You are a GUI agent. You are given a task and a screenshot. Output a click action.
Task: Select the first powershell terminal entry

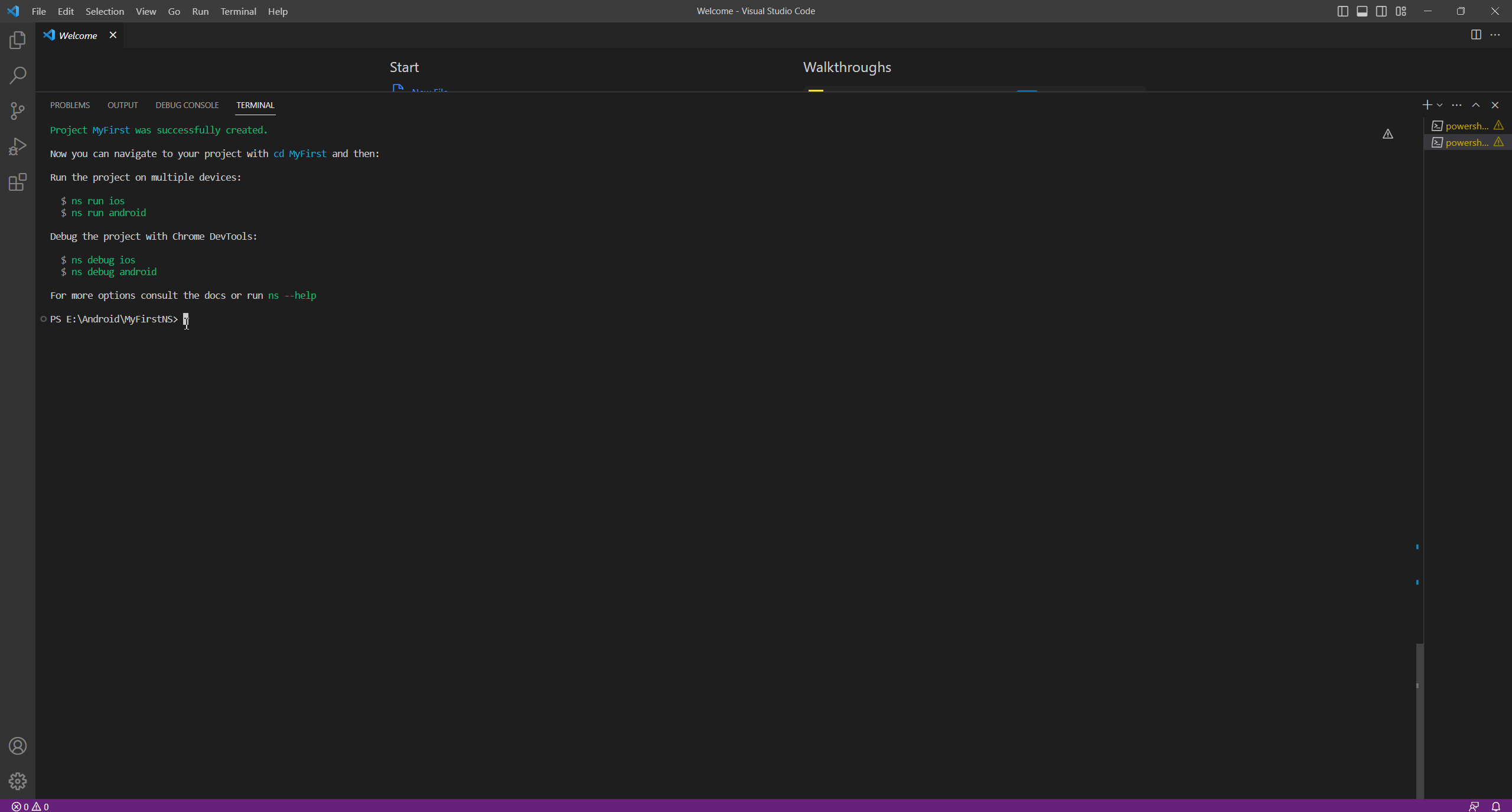coord(1467,126)
